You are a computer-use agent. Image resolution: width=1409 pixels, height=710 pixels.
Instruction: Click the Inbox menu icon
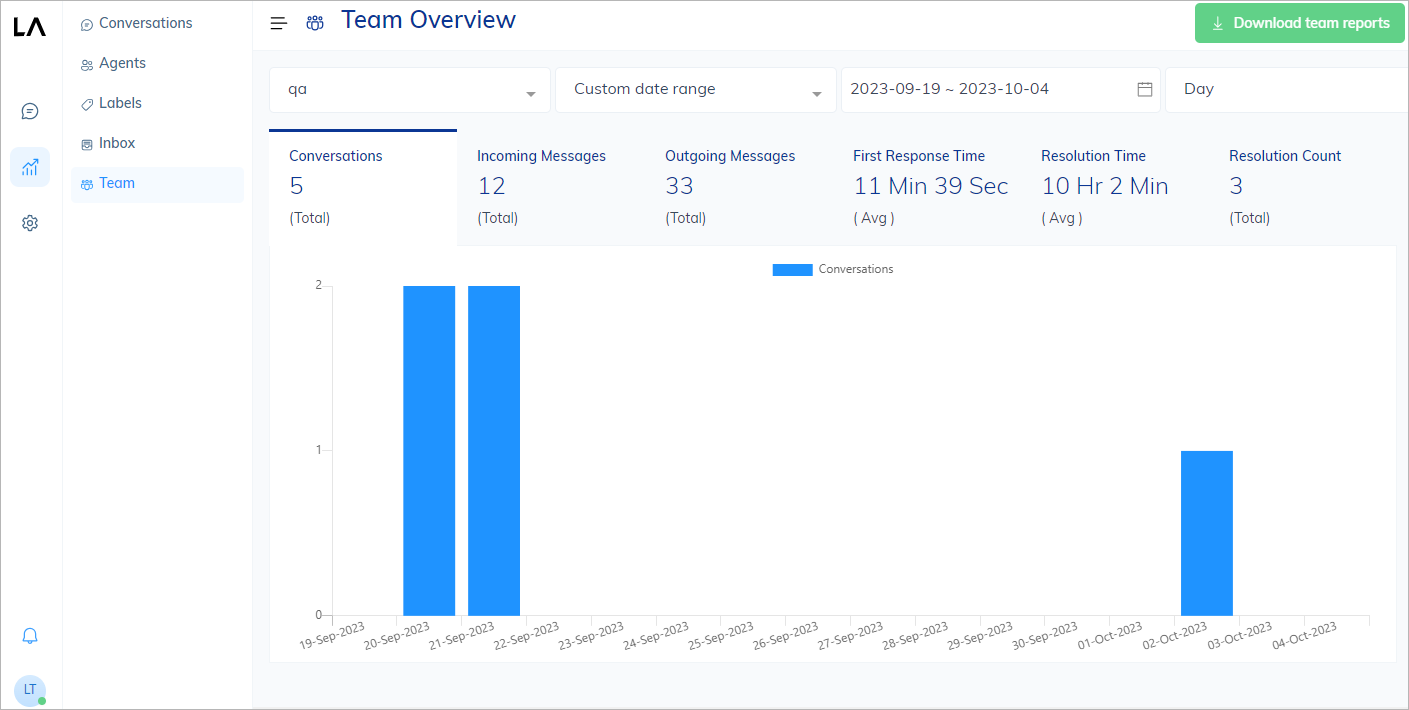87,144
